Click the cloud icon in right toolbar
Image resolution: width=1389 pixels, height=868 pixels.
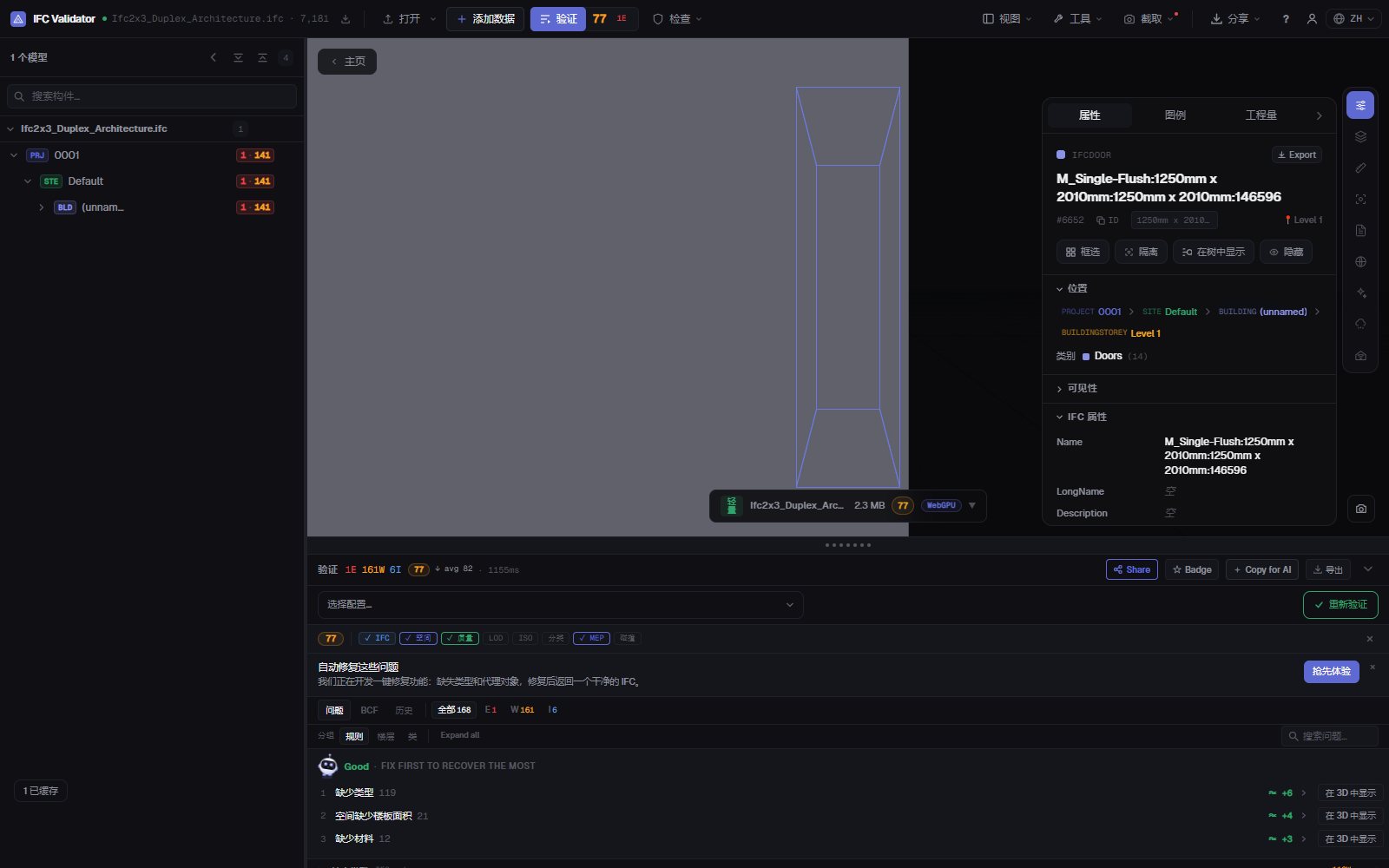point(1360,325)
